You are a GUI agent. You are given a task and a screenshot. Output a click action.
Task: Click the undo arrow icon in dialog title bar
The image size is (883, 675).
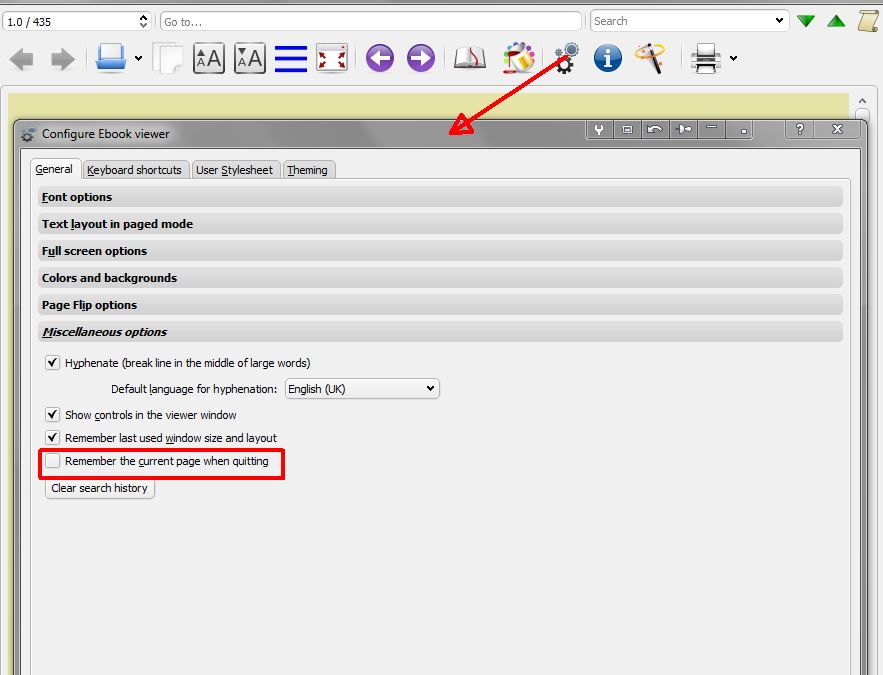654,129
